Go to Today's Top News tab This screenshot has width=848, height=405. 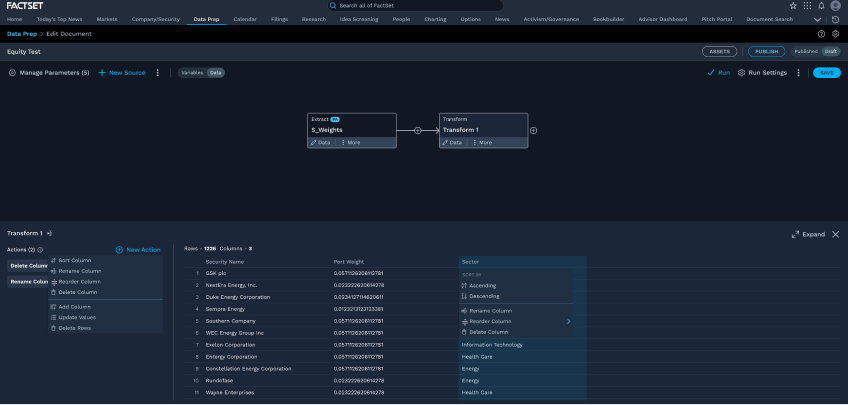tap(59, 19)
